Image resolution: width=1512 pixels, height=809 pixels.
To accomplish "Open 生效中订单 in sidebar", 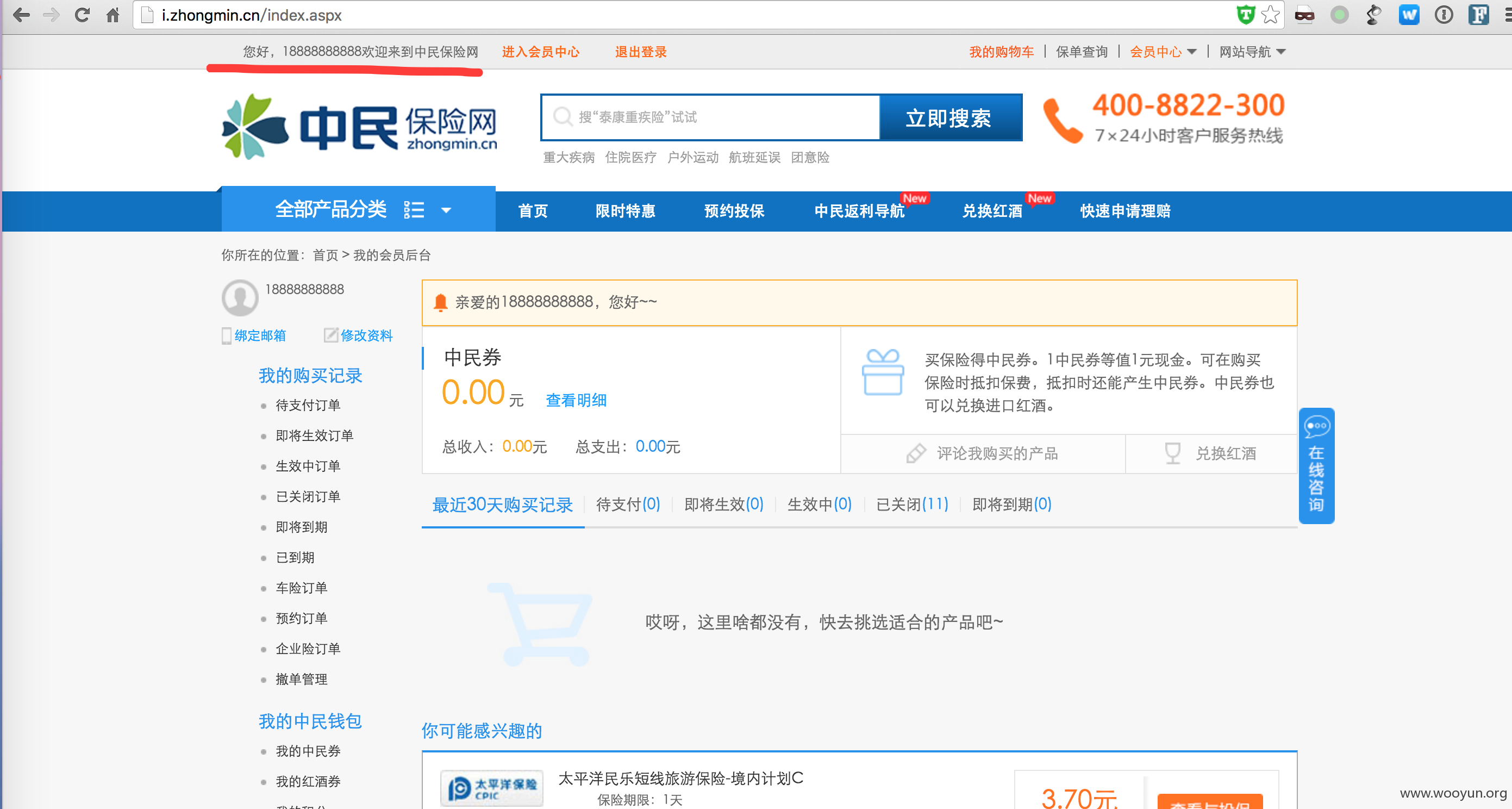I will pos(308,466).
